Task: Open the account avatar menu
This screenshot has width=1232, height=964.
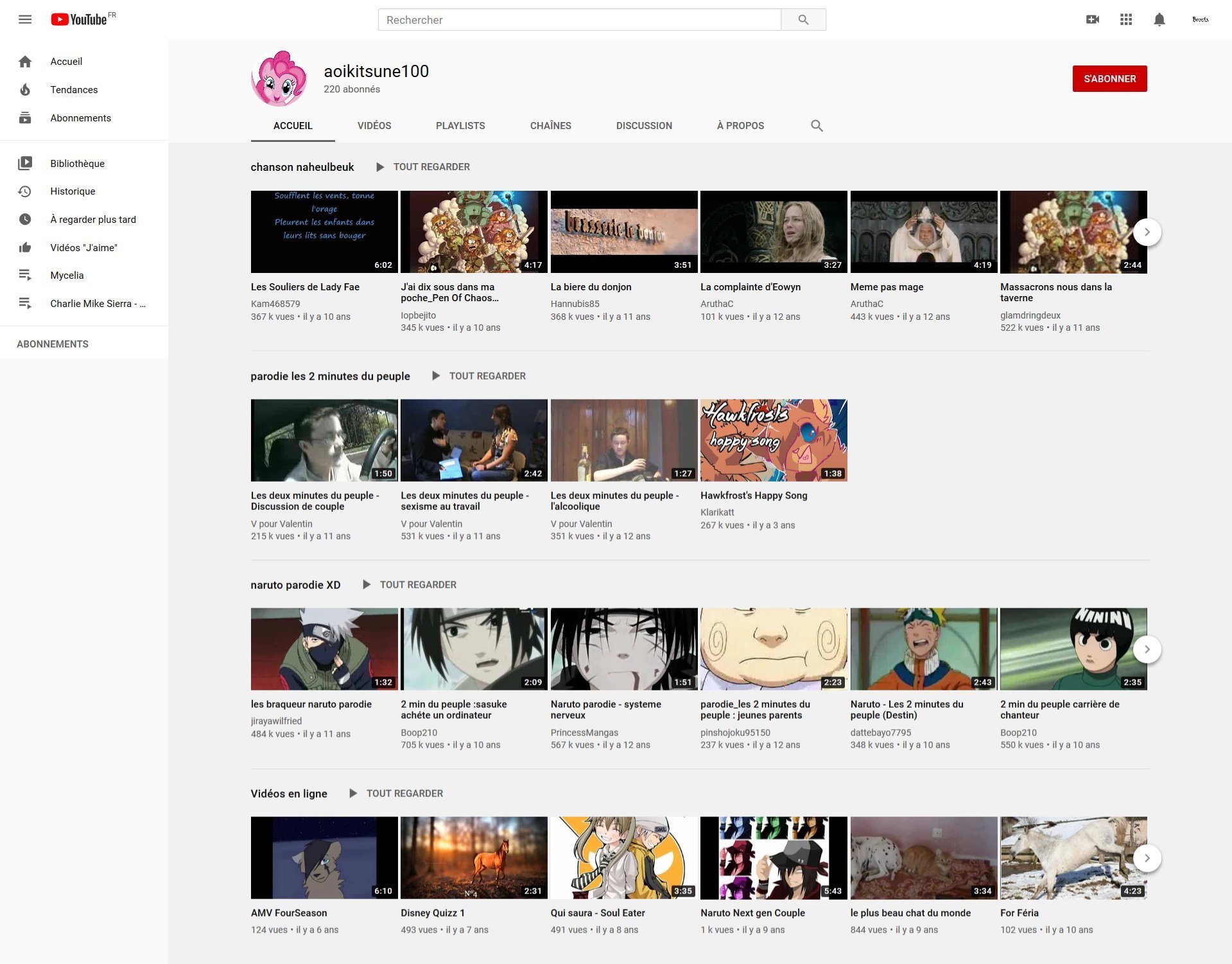Action: (1200, 19)
